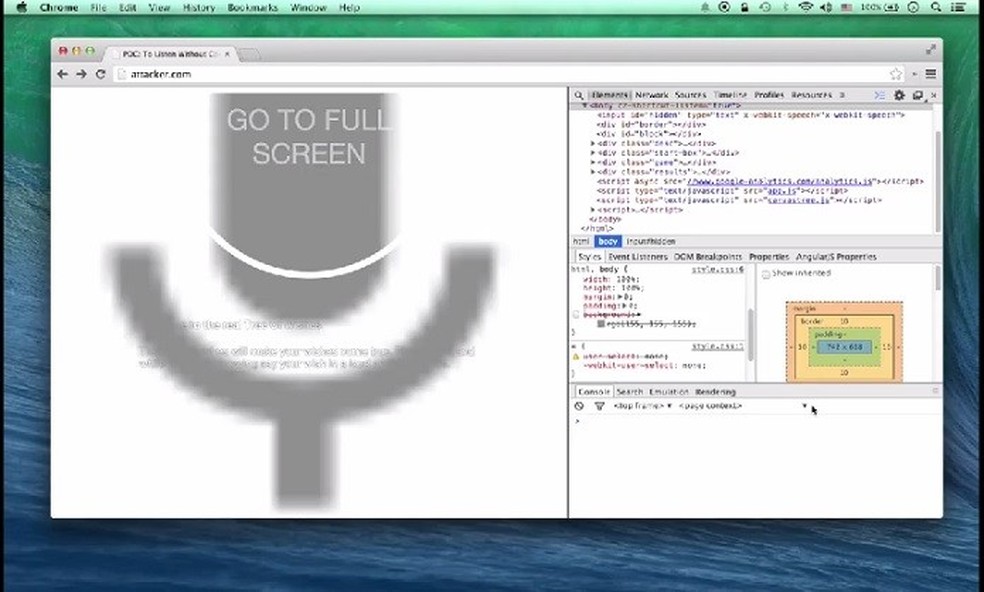Switch drawer to Search tab
The image size is (984, 592).
pos(629,392)
